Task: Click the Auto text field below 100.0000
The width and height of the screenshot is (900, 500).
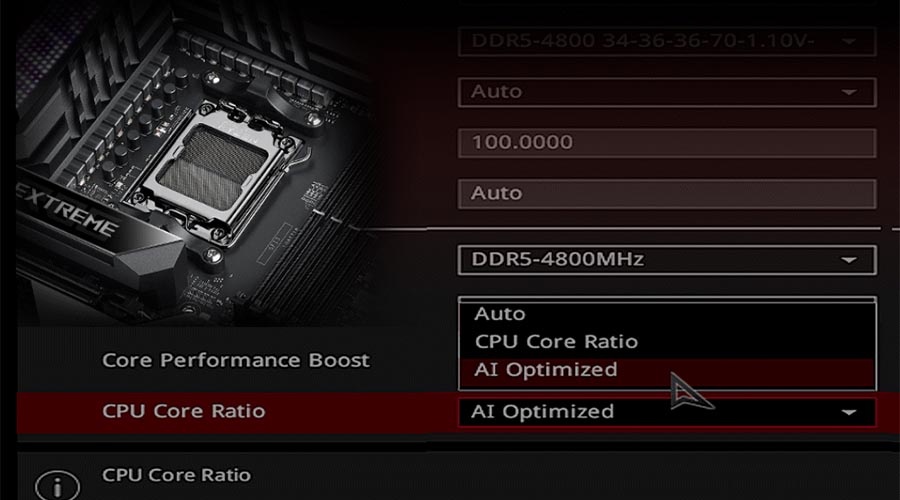Action: tap(667, 193)
